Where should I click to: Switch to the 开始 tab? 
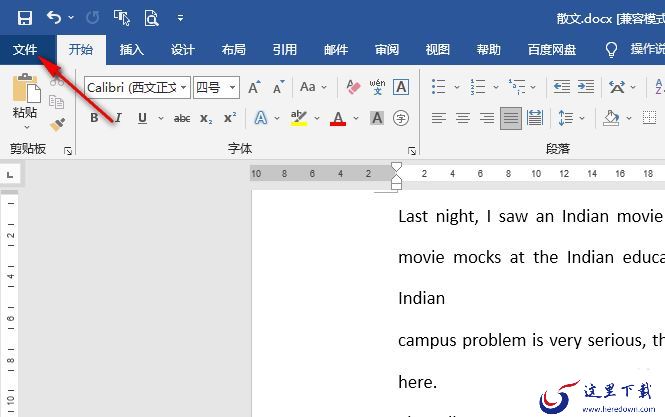coord(81,50)
